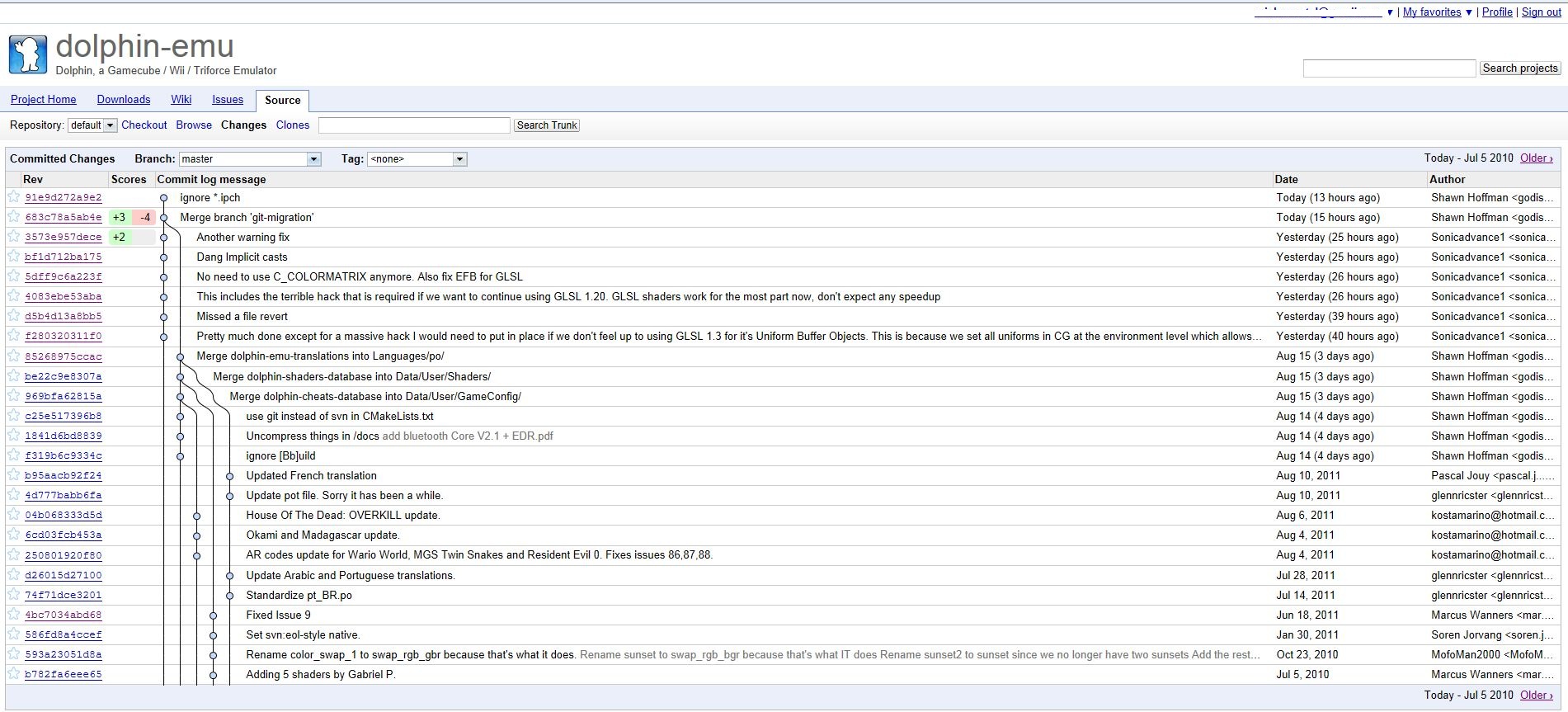Screen dimensions: 1568x712
Task: Toggle star for revision 6cd03fcb453a
Action: [14, 534]
